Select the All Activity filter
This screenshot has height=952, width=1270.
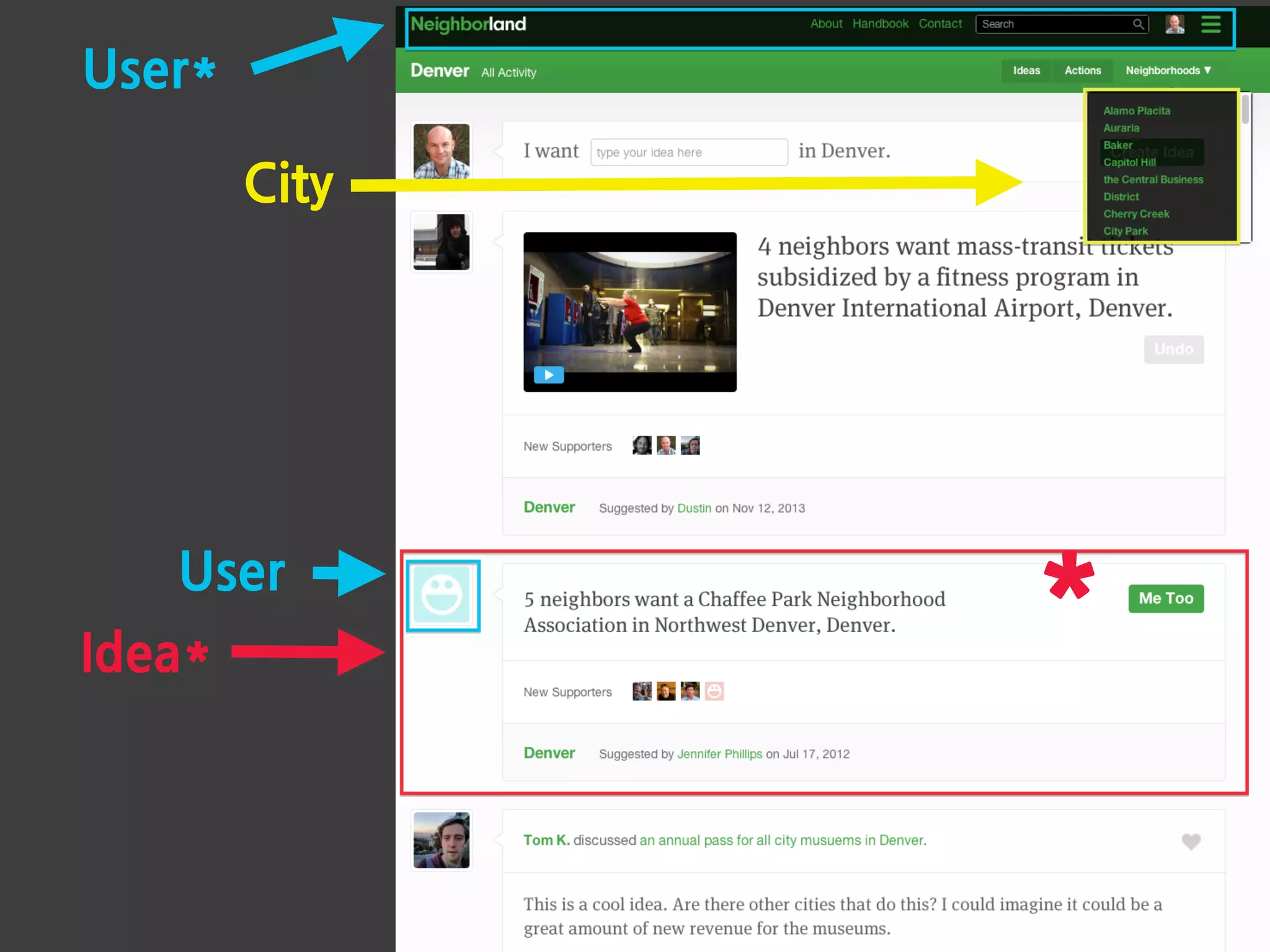pyautogui.click(x=508, y=73)
